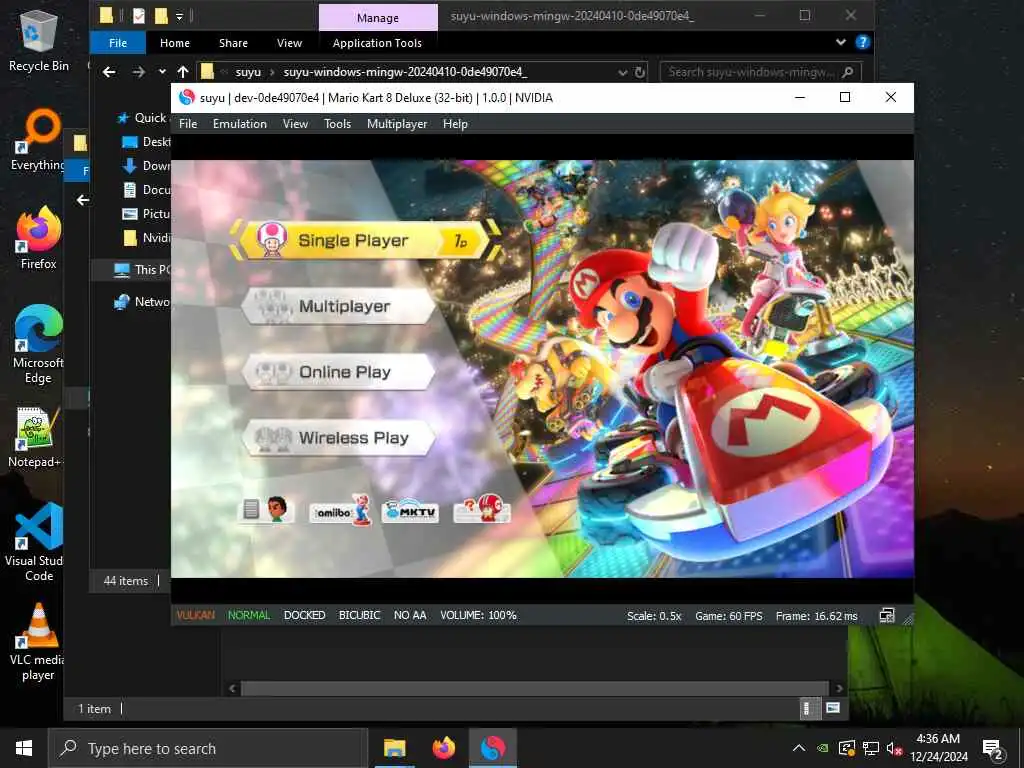Select the Single Player game mode
The width and height of the screenshot is (1024, 768).
pos(364,240)
